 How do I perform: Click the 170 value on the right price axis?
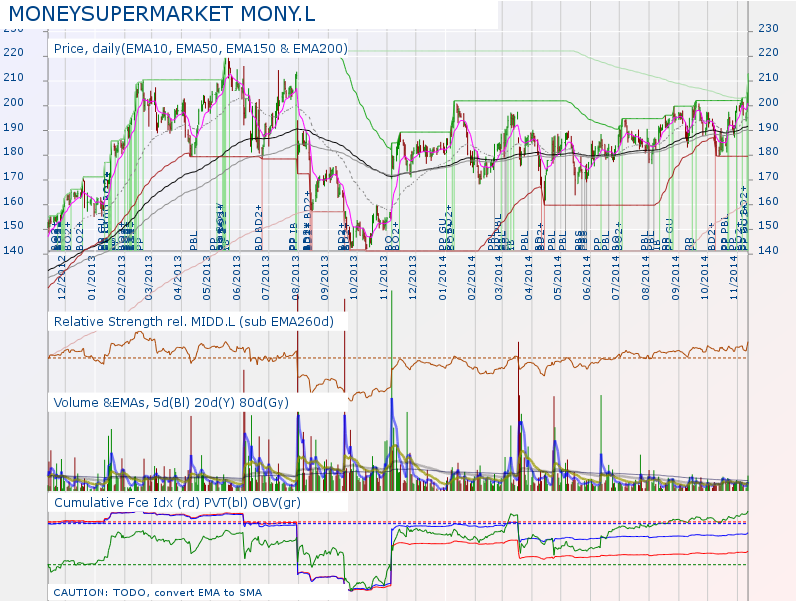(769, 177)
